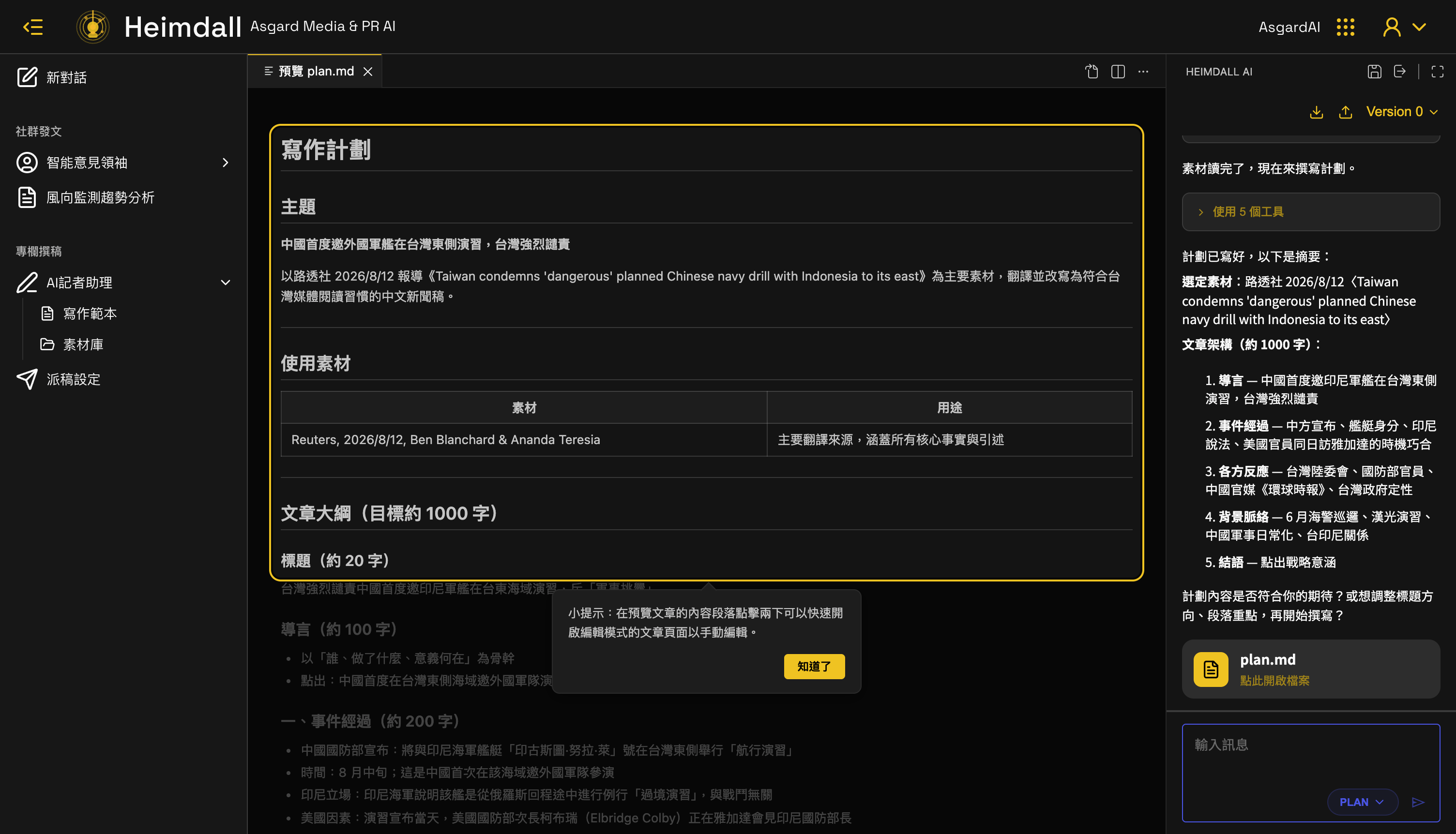Viewport: 1456px width, 834px height.
Task: Send the message with the arrow icon
Action: coord(1418,802)
